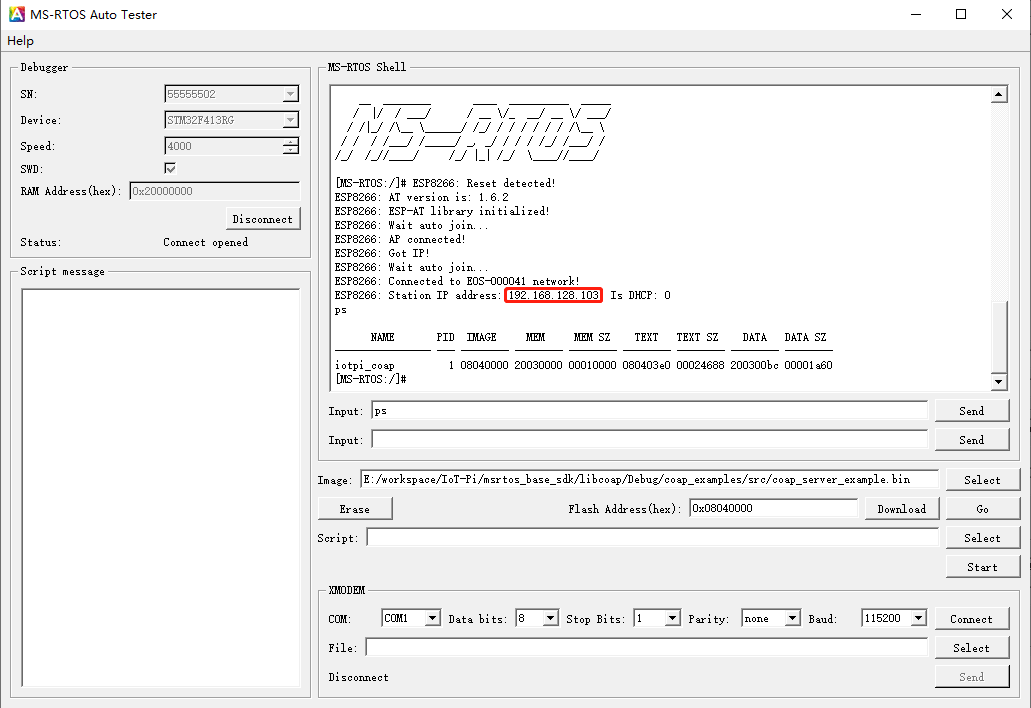
Task: Open the Help menu
Action: [20, 41]
